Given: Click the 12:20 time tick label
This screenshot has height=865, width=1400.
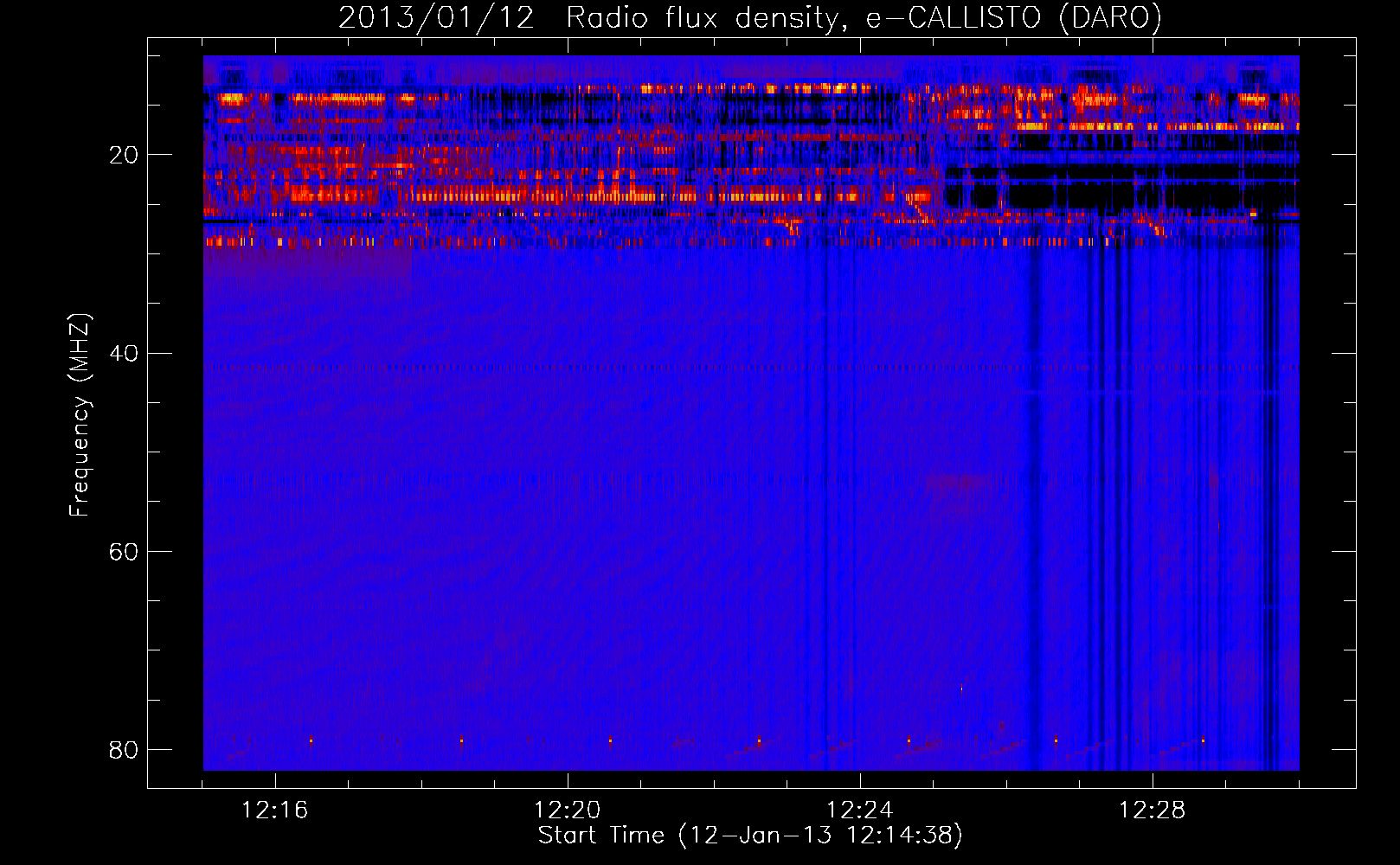Looking at the screenshot, I should (568, 810).
